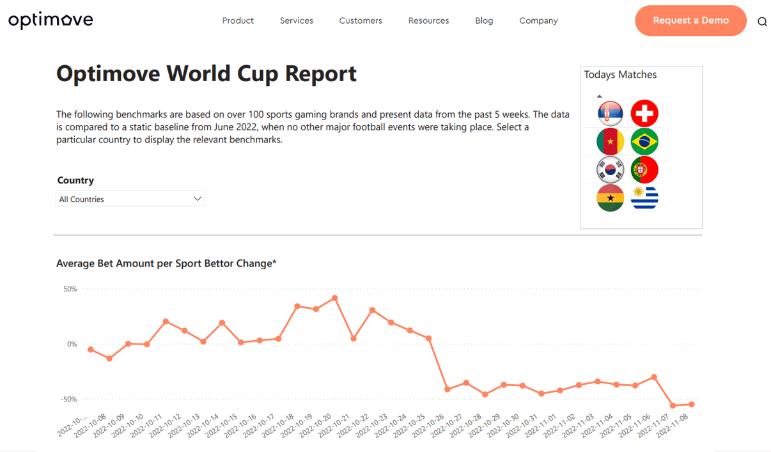Click the 2022-11-08 last data point
The height and width of the screenshot is (452, 771).
click(x=691, y=404)
